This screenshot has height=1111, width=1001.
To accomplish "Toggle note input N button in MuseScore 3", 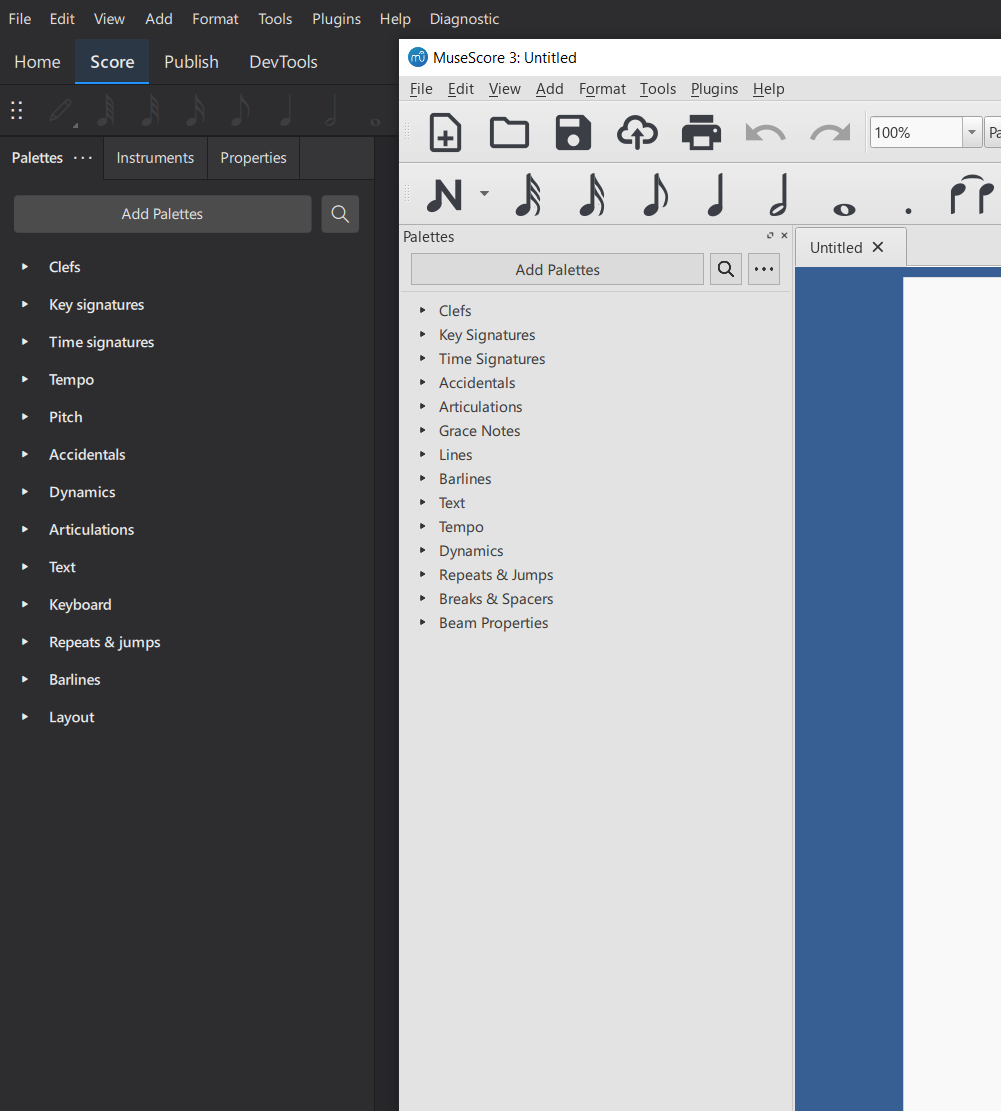I will tap(445, 195).
